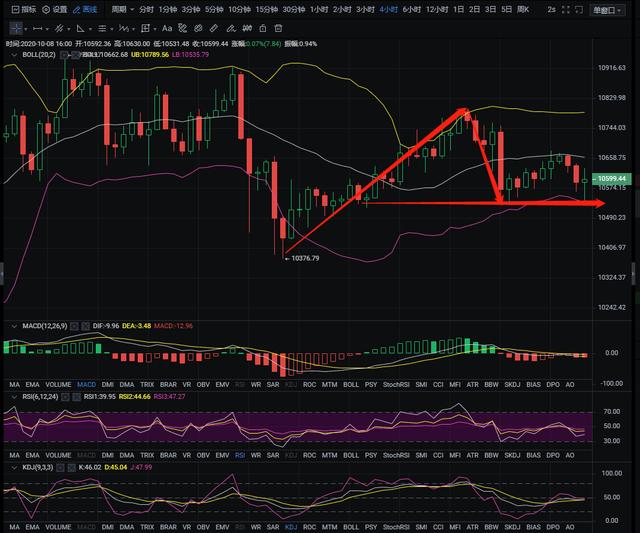Viewport: 640px width, 533px height.
Task: Collapse the BOLL main chart chevron
Action: click(14, 55)
